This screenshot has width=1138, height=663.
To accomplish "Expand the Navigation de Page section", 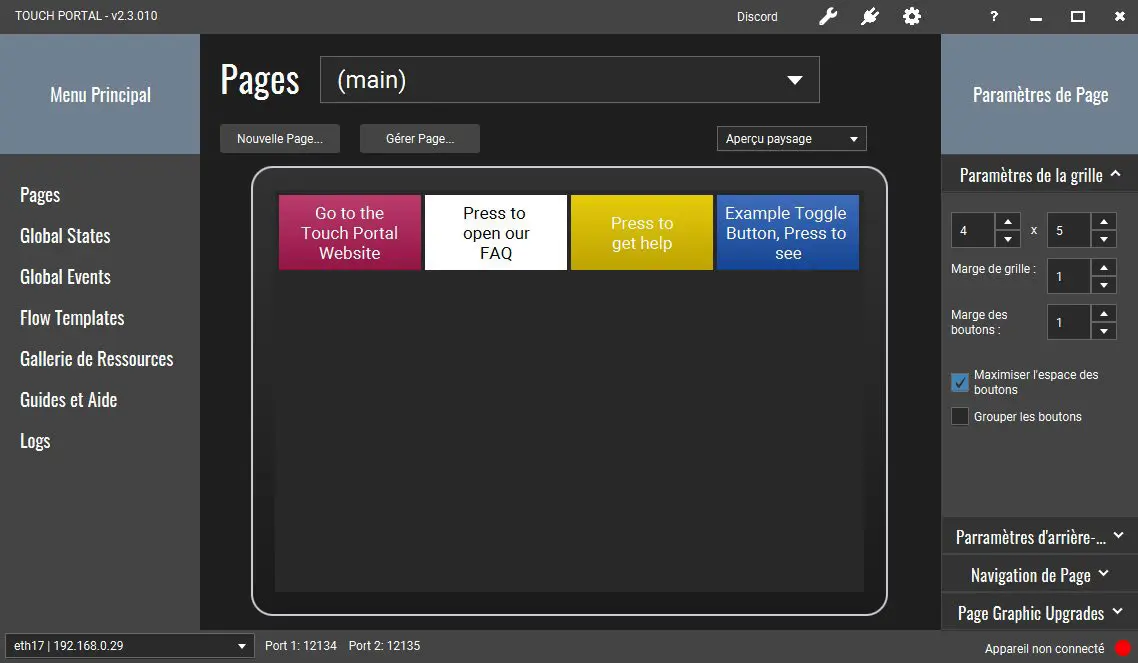I will pyautogui.click(x=1039, y=575).
